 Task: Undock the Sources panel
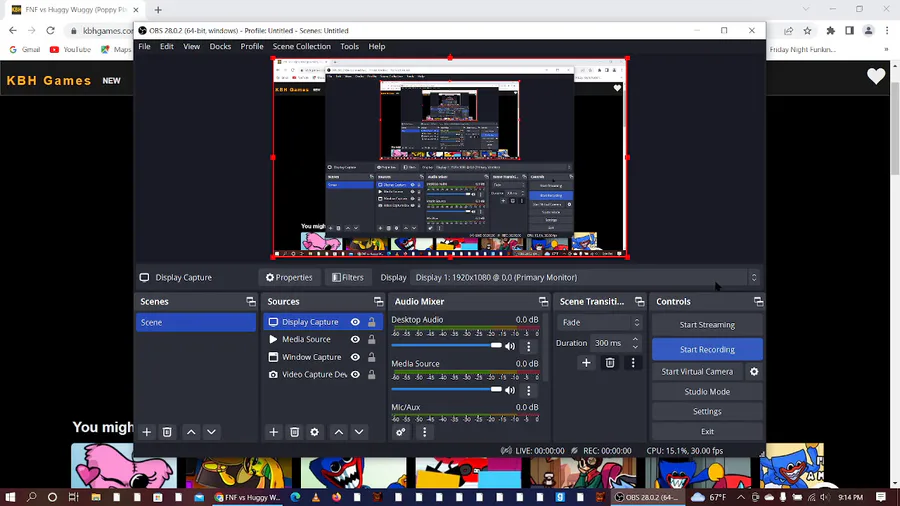(378, 302)
